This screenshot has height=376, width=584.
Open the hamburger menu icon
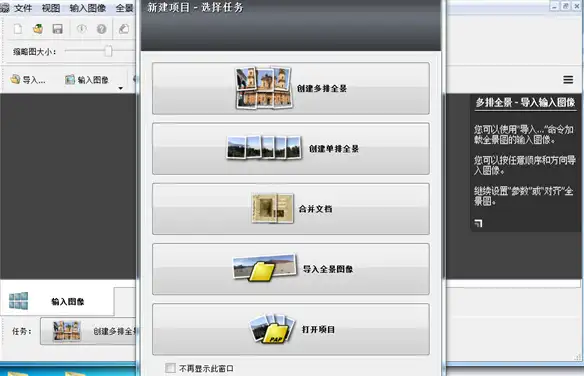pos(568,79)
